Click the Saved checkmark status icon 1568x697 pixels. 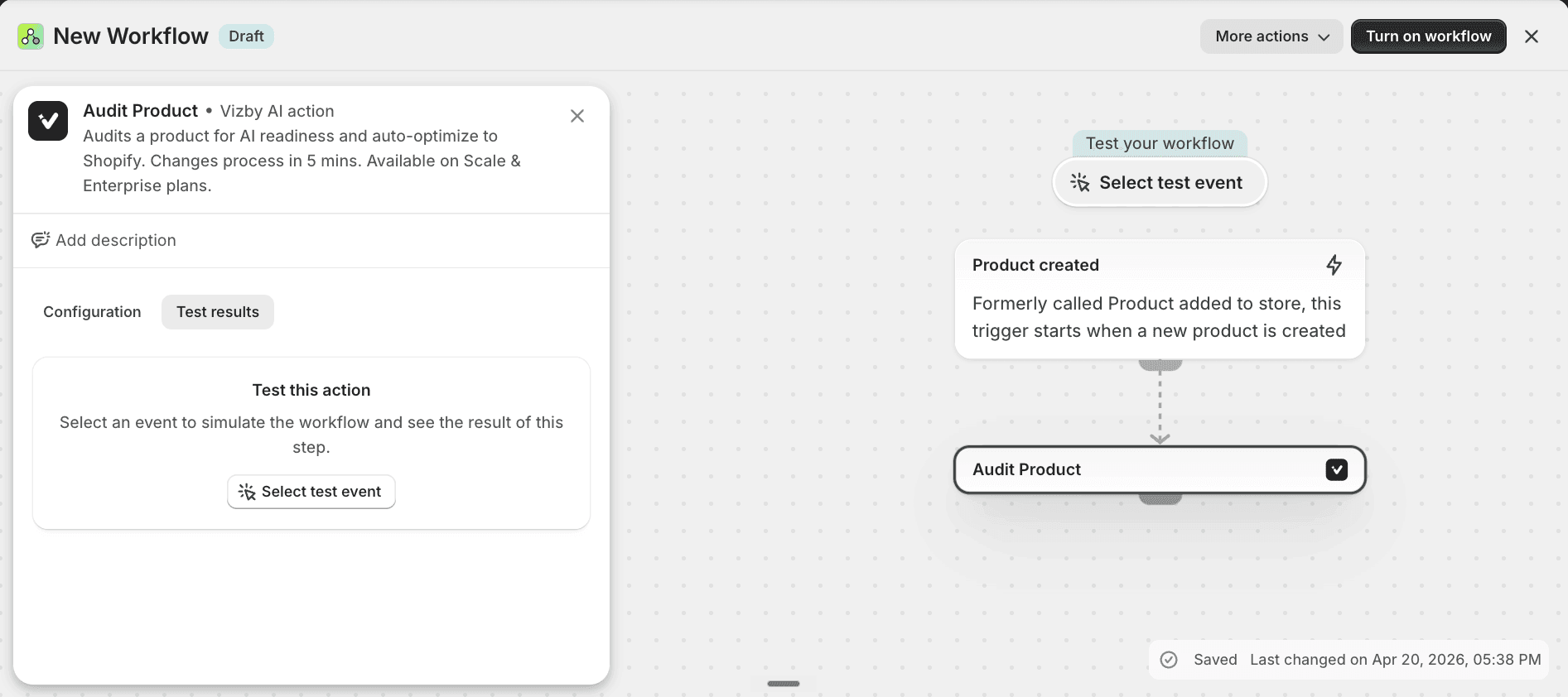1169,660
